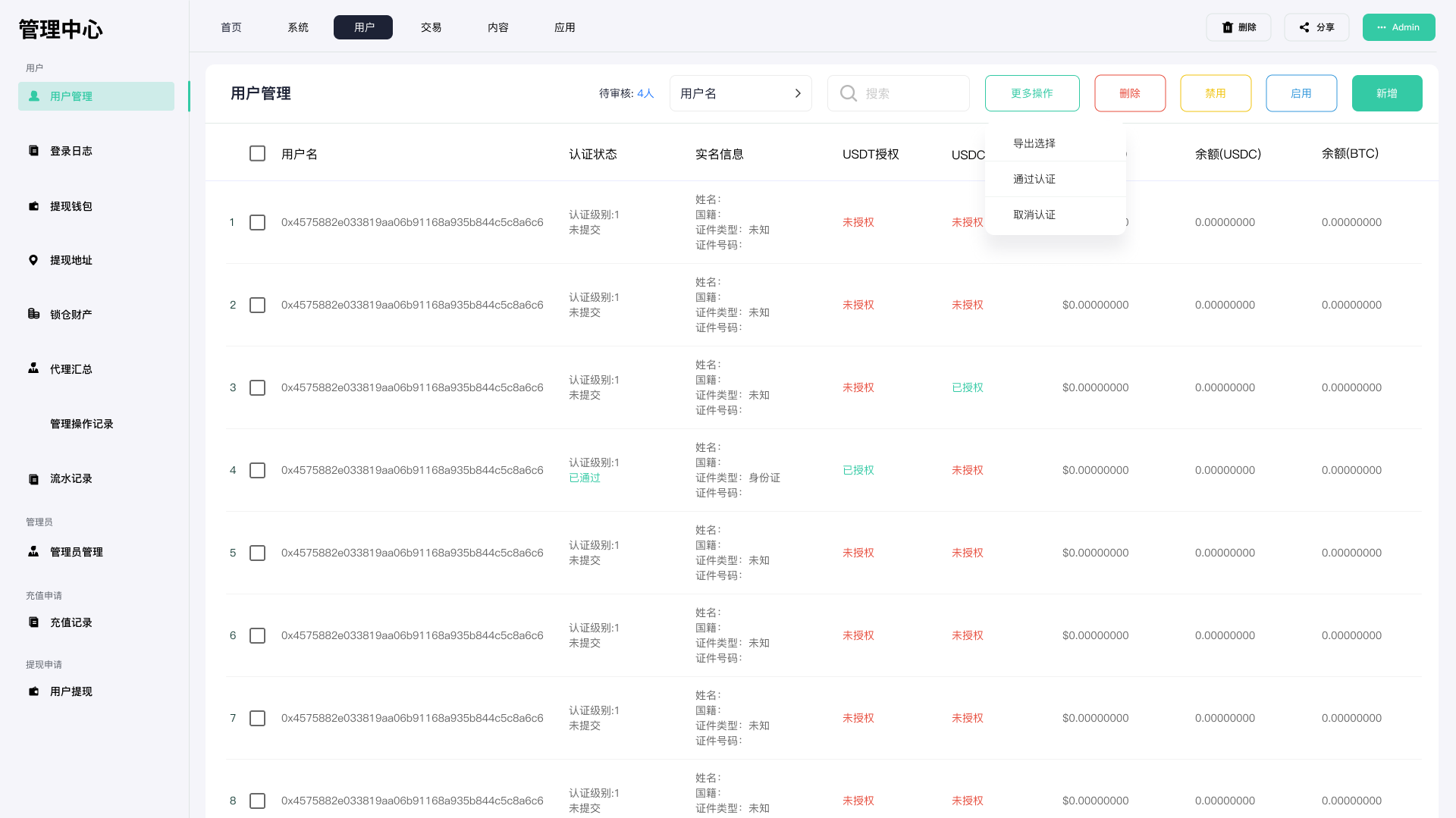Click the user icon beside 用户管理

(x=34, y=96)
